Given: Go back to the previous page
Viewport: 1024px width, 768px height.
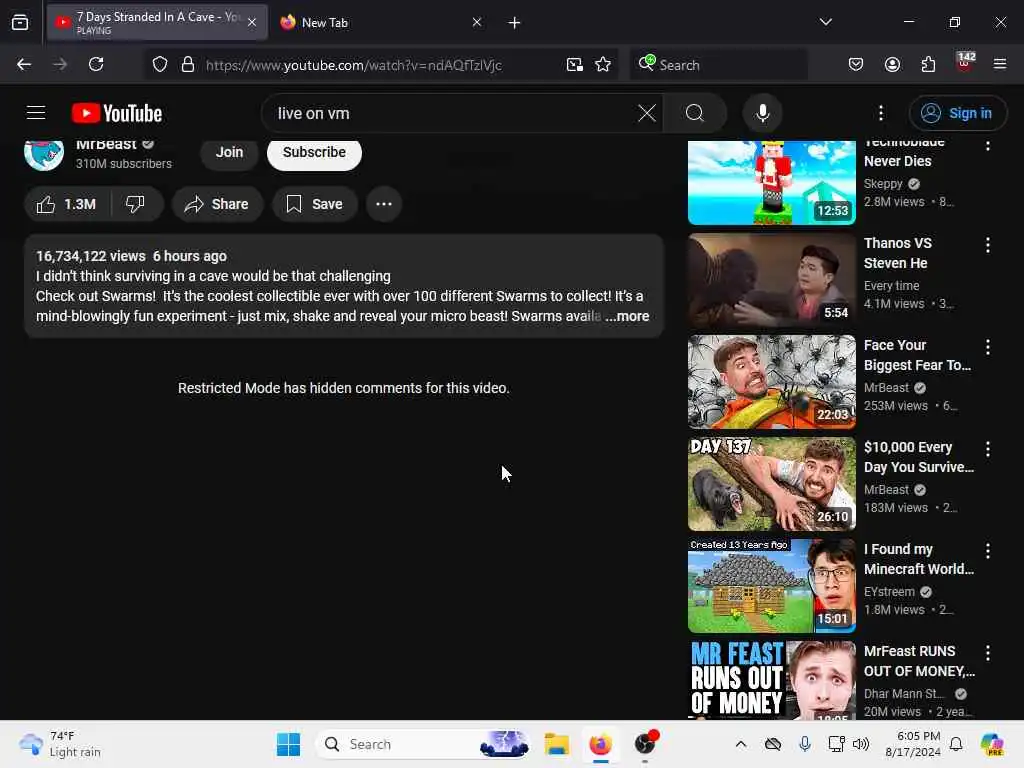Looking at the screenshot, I should coord(24,64).
